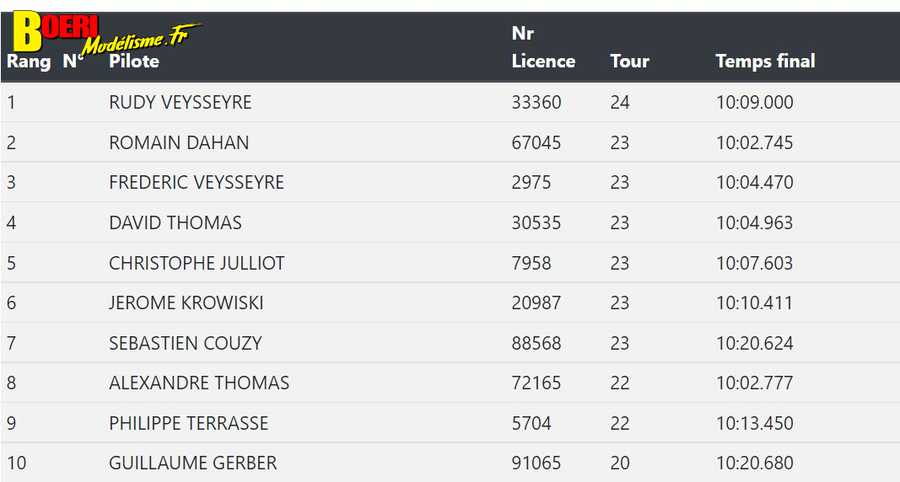Click the Rang column header
This screenshot has width=900, height=482.
pos(29,61)
